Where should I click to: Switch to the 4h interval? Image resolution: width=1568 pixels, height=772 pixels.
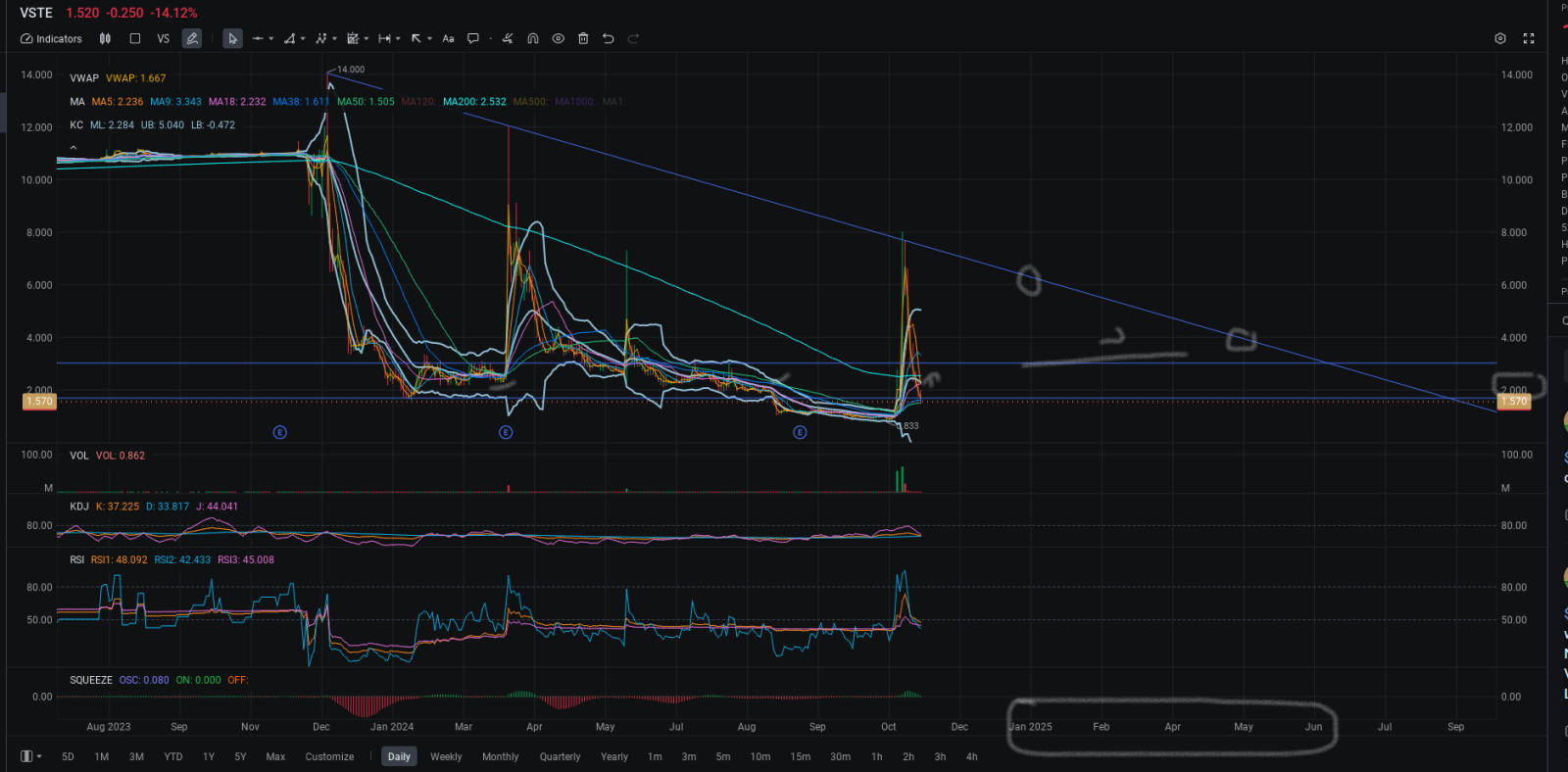(x=971, y=756)
